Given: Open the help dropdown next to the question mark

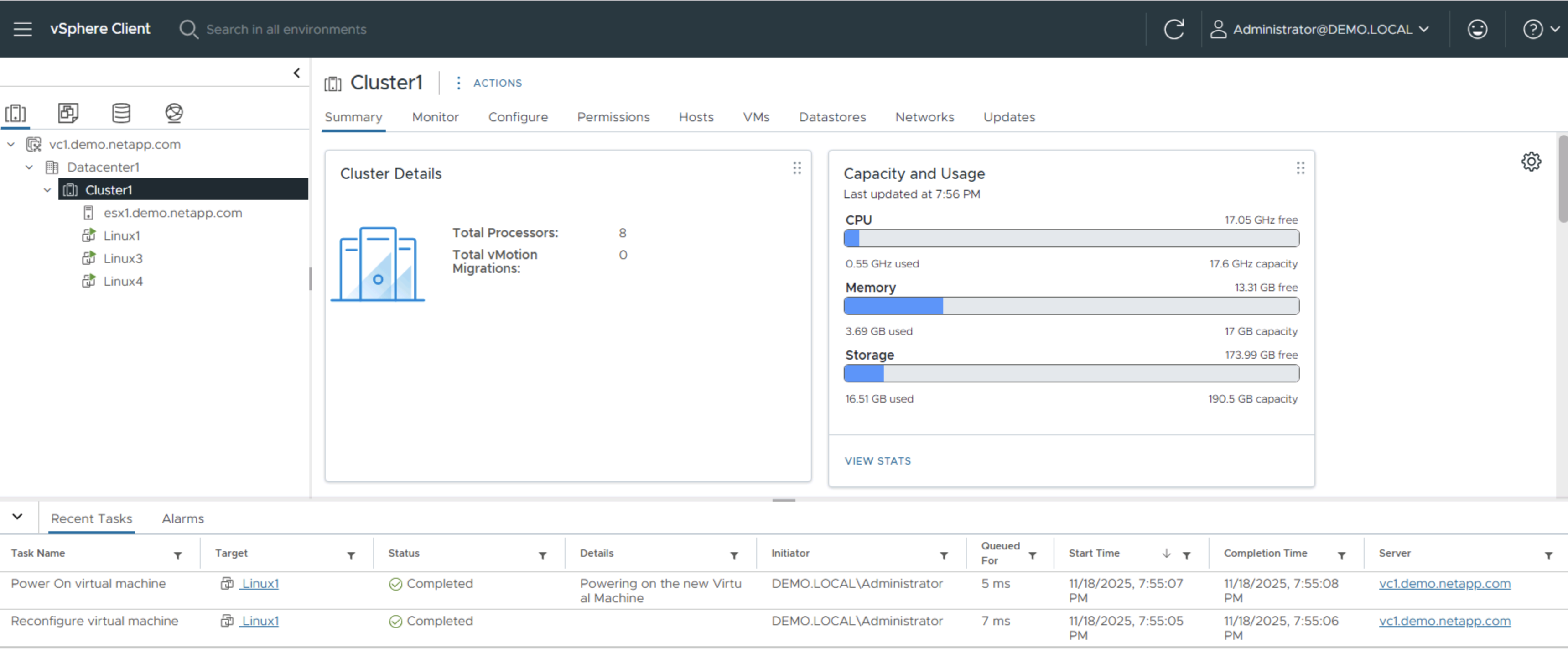Looking at the screenshot, I should 1554,29.
